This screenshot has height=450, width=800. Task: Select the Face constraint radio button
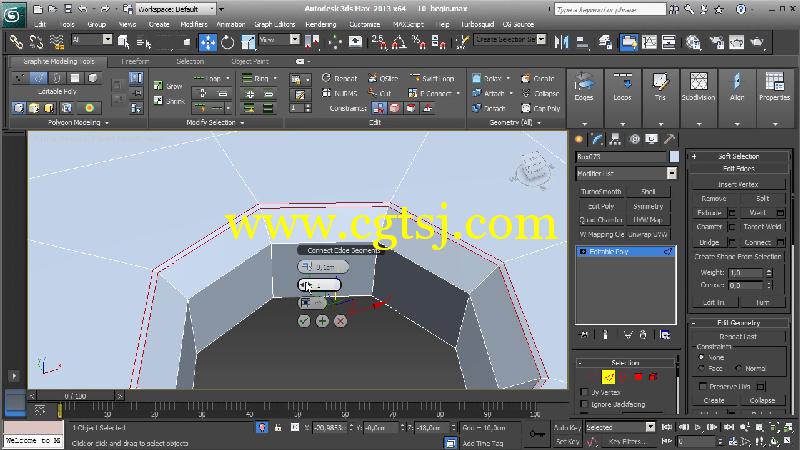coord(702,368)
